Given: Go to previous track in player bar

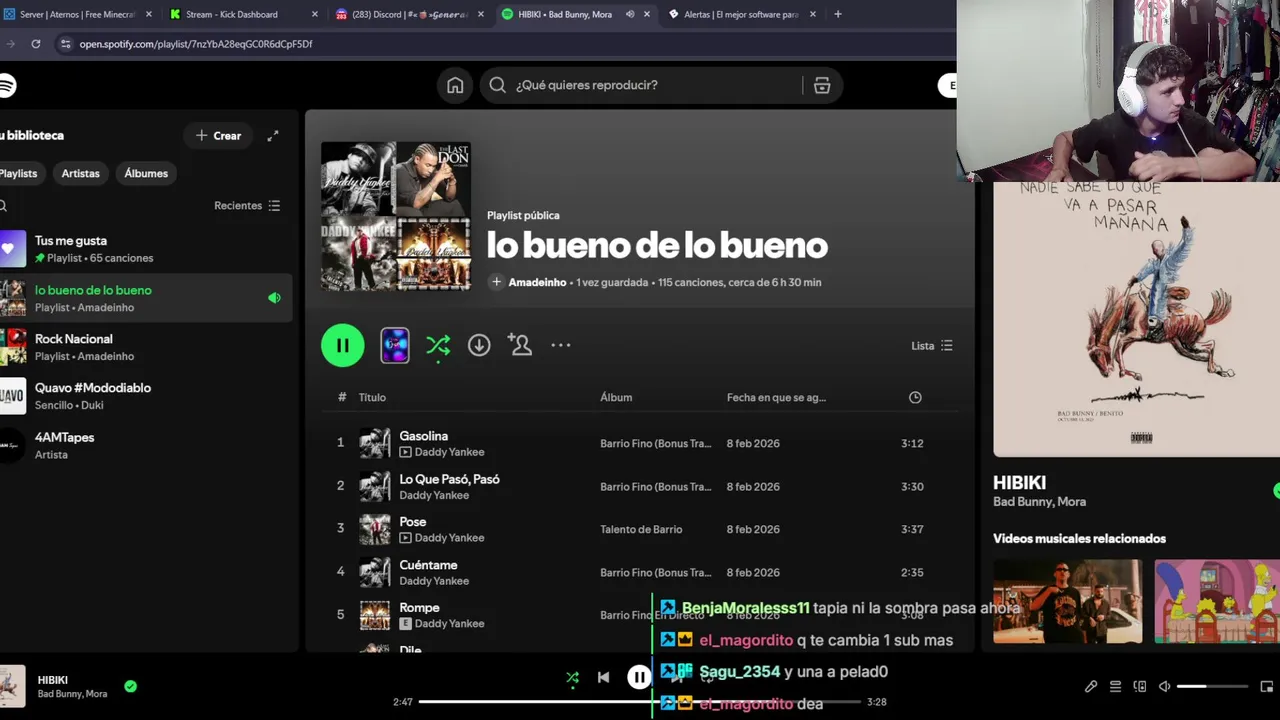Looking at the screenshot, I should [603, 677].
